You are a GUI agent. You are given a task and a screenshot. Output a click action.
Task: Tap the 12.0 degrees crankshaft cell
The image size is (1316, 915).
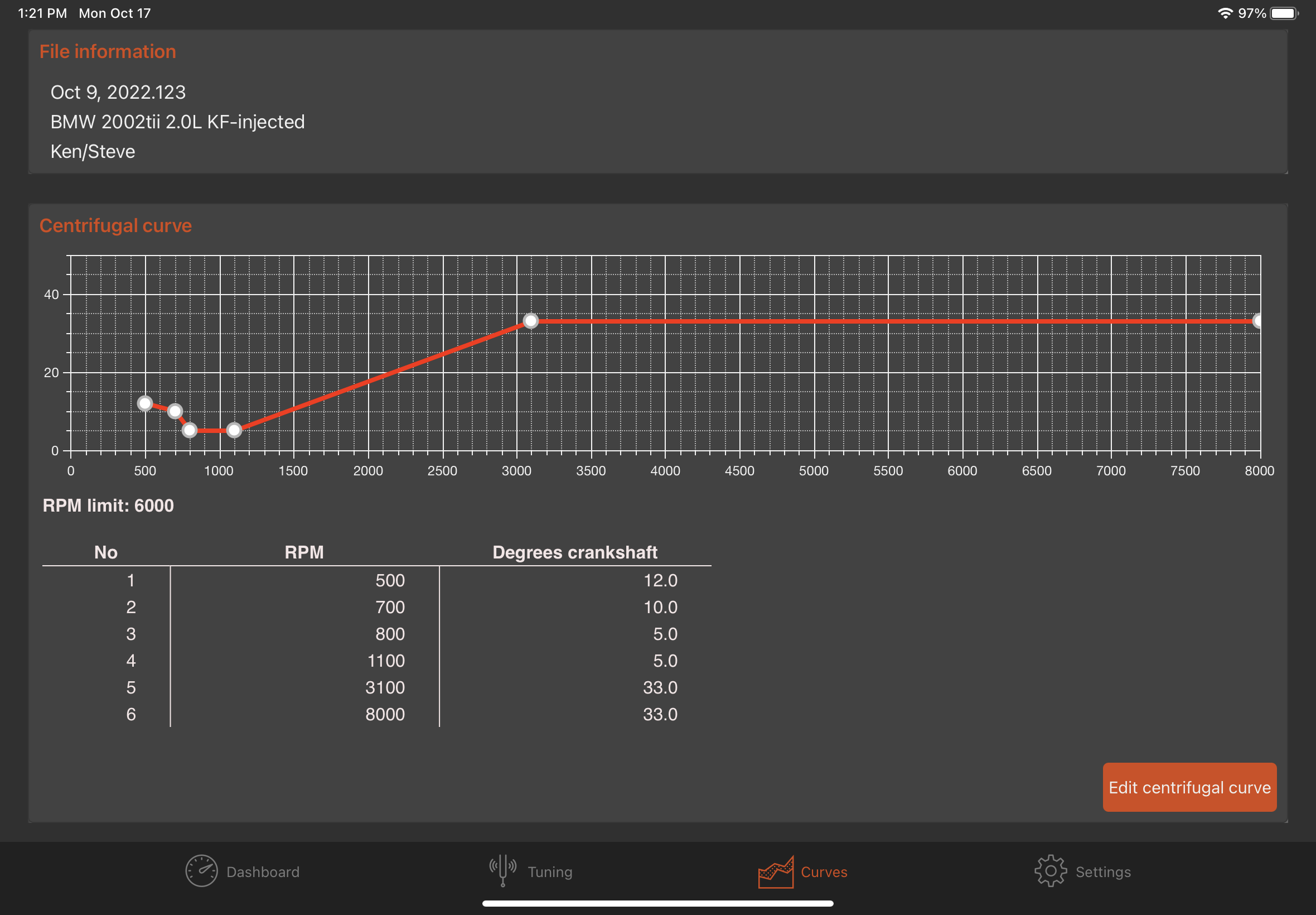[x=660, y=580]
